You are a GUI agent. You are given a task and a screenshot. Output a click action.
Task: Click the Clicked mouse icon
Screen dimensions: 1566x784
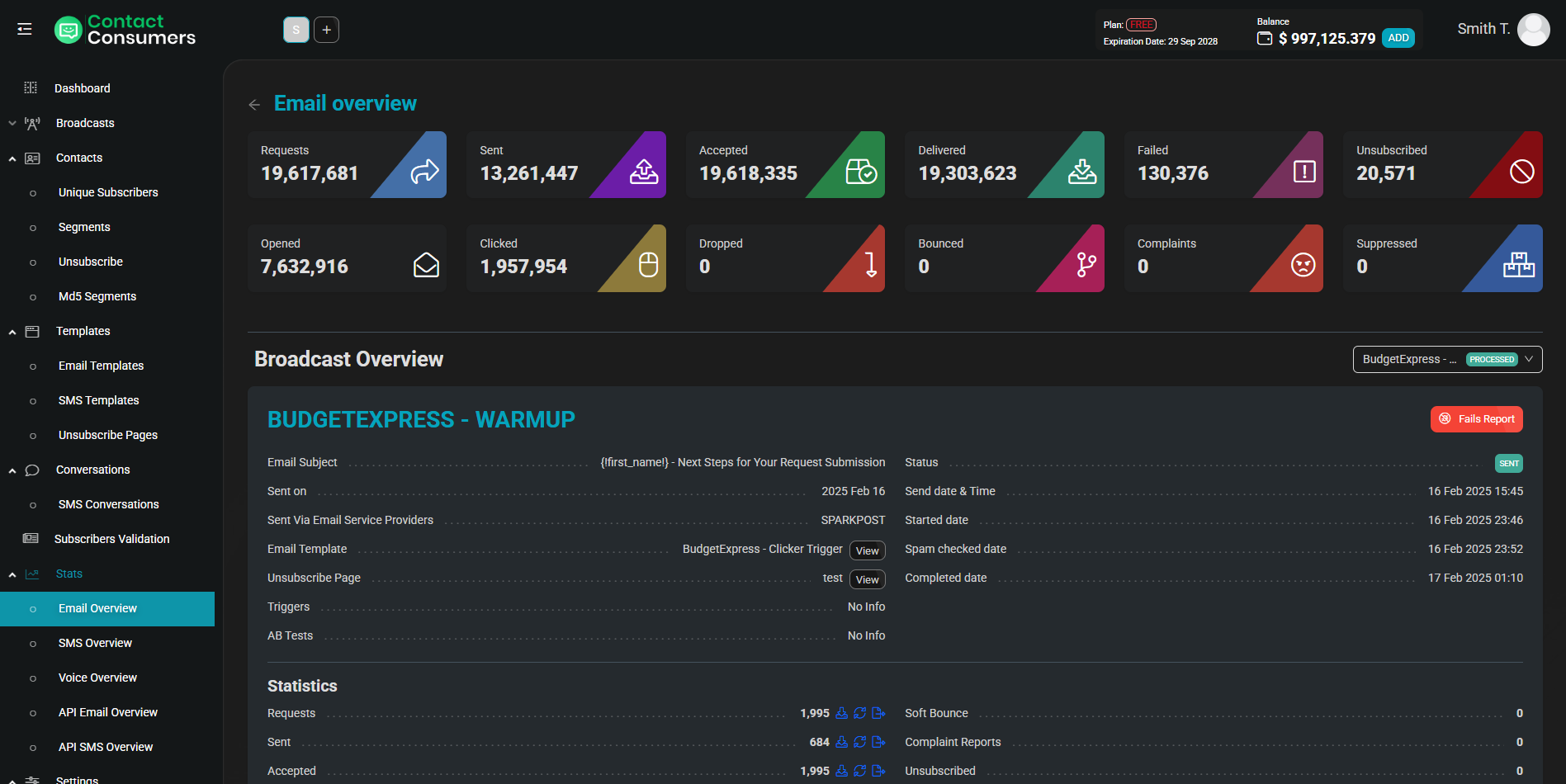pyautogui.click(x=649, y=265)
